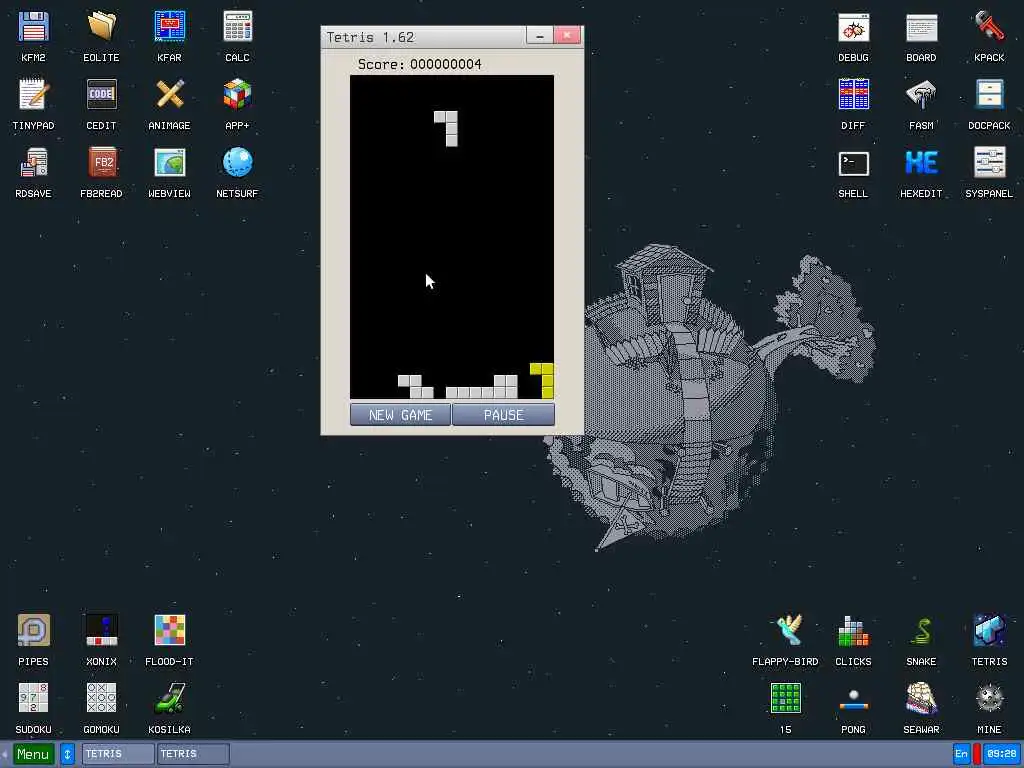
Task: Click the blue arrows taskbar icon
Action: [x=67, y=754]
